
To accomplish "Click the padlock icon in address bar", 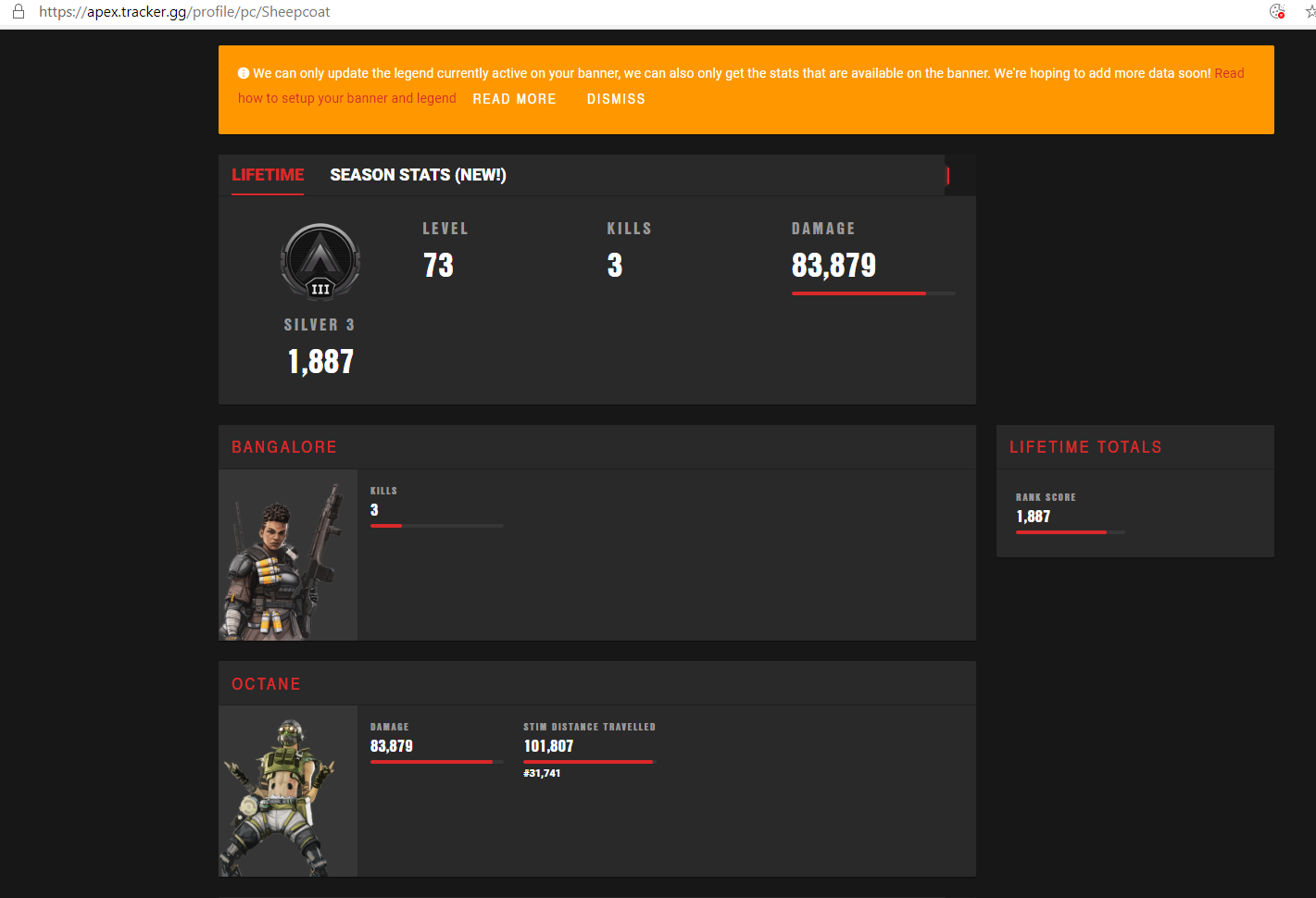I will pos(18,12).
